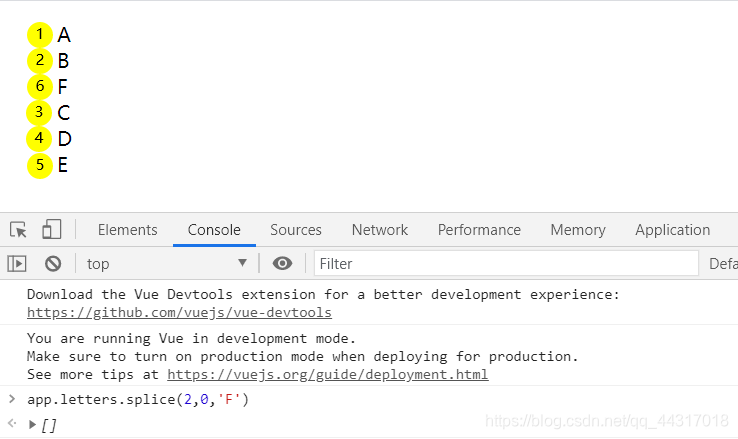This screenshot has width=738, height=439.
Task: Click the yellow badge numbered 1
Action: pyautogui.click(x=40, y=35)
